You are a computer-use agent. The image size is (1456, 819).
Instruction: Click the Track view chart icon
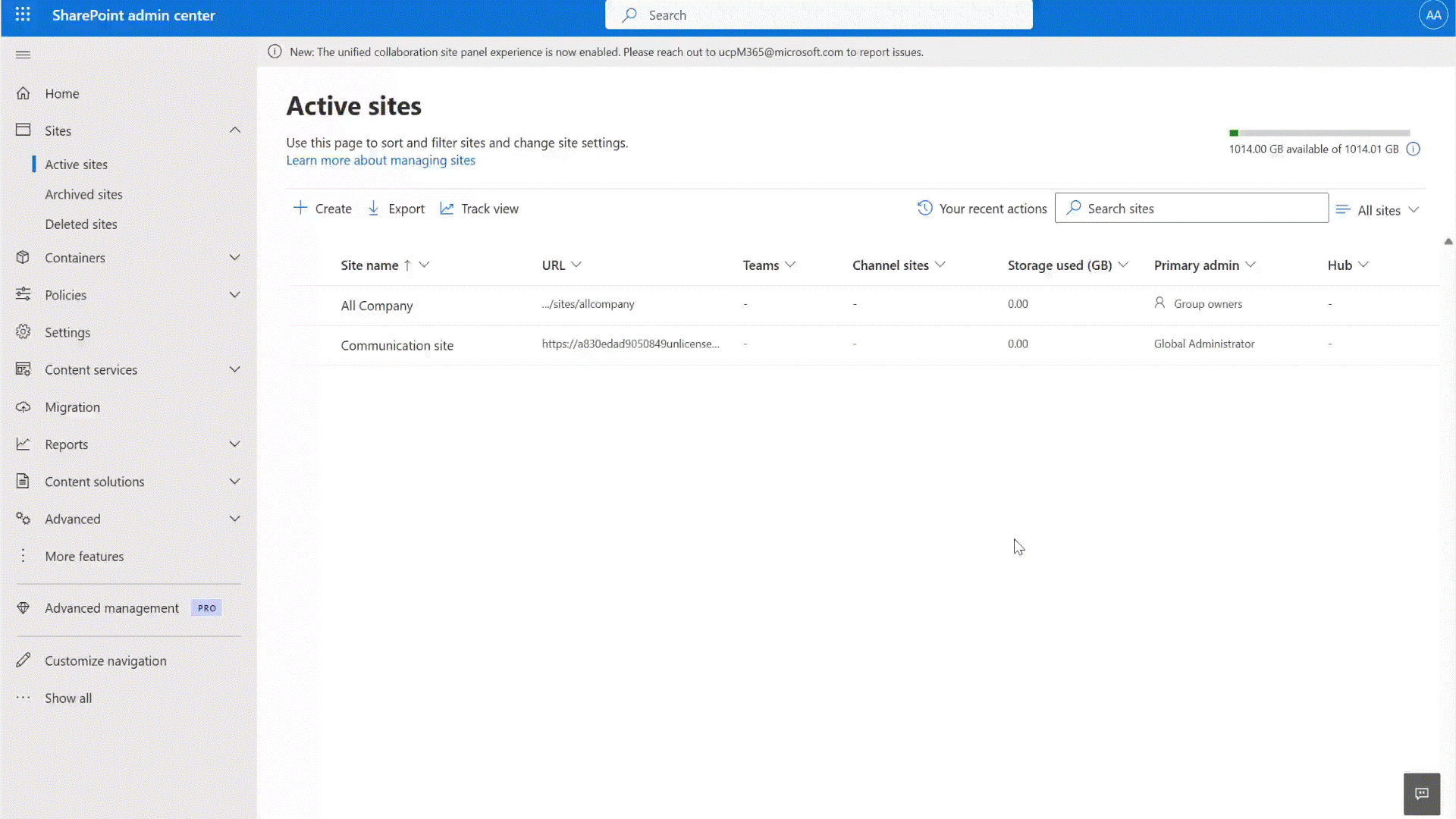pos(447,209)
